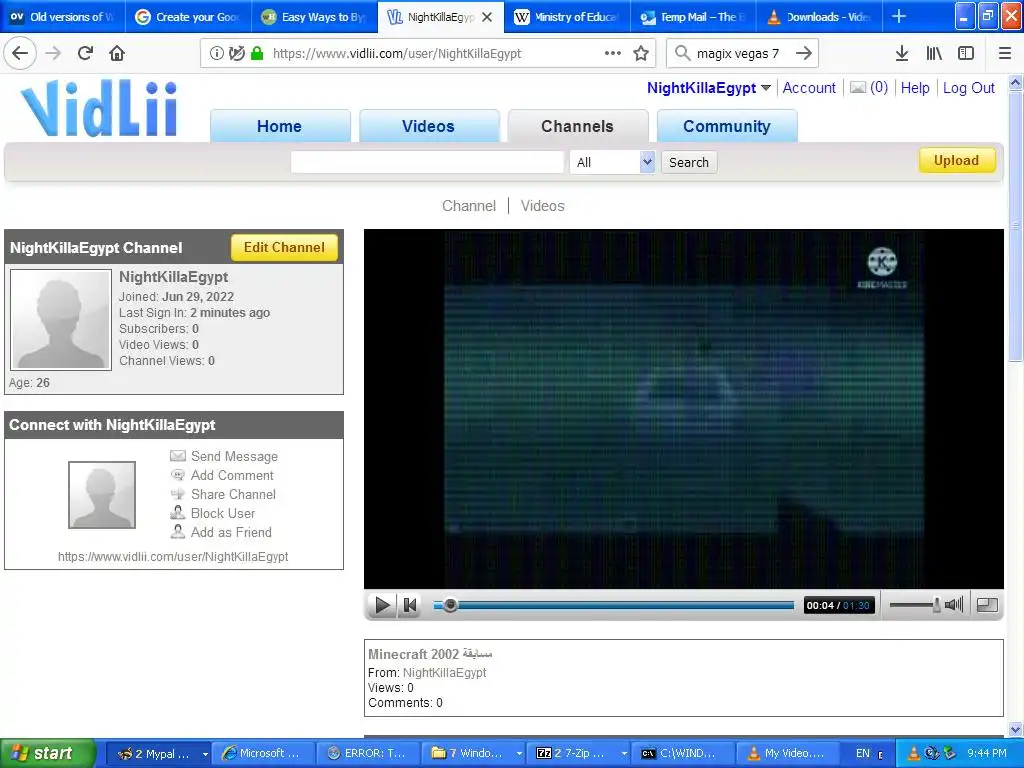Open the Minecraft 2002 video title
The width and height of the screenshot is (1024, 768).
(x=430, y=654)
